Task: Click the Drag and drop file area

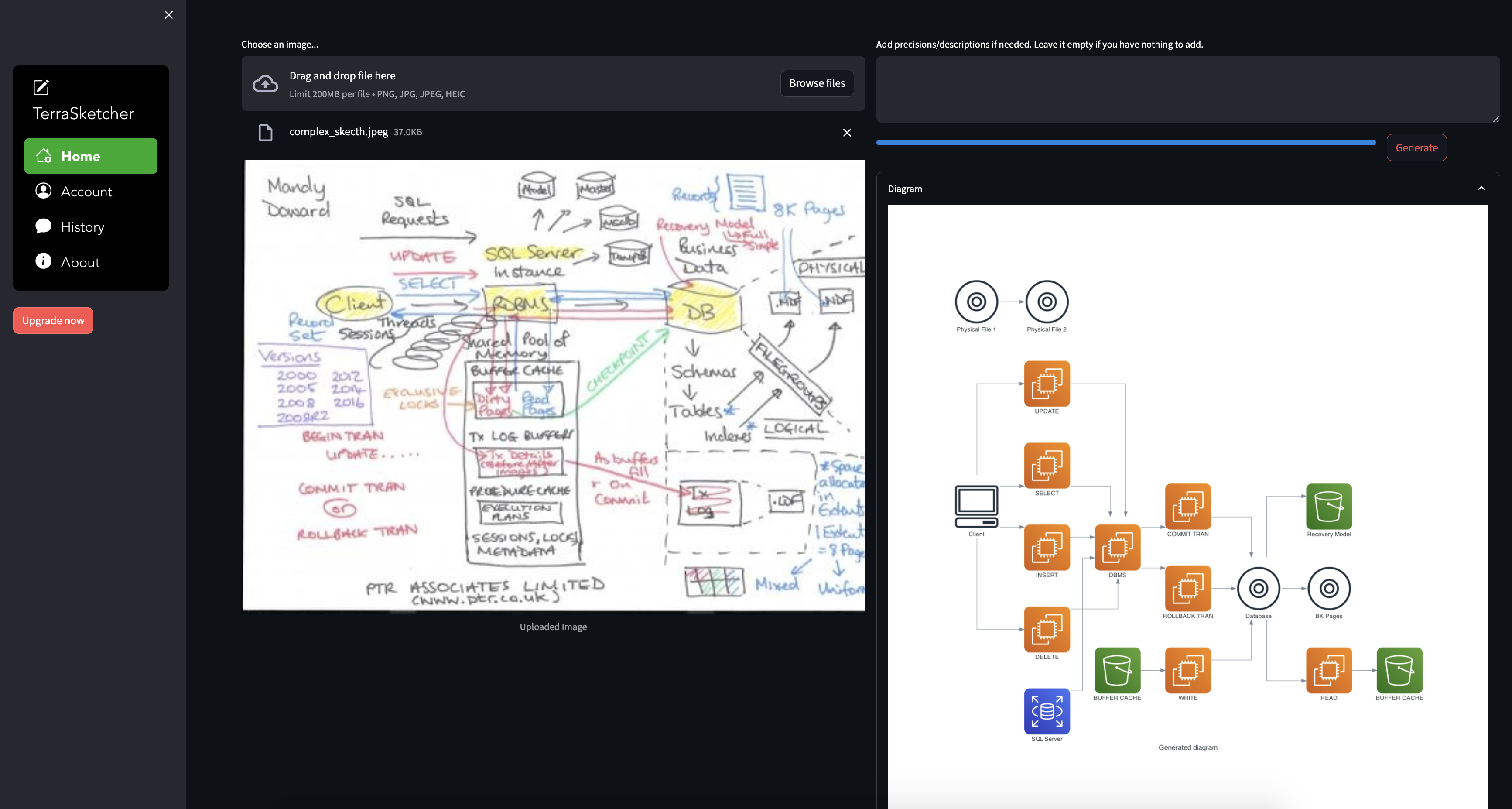Action: click(553, 83)
